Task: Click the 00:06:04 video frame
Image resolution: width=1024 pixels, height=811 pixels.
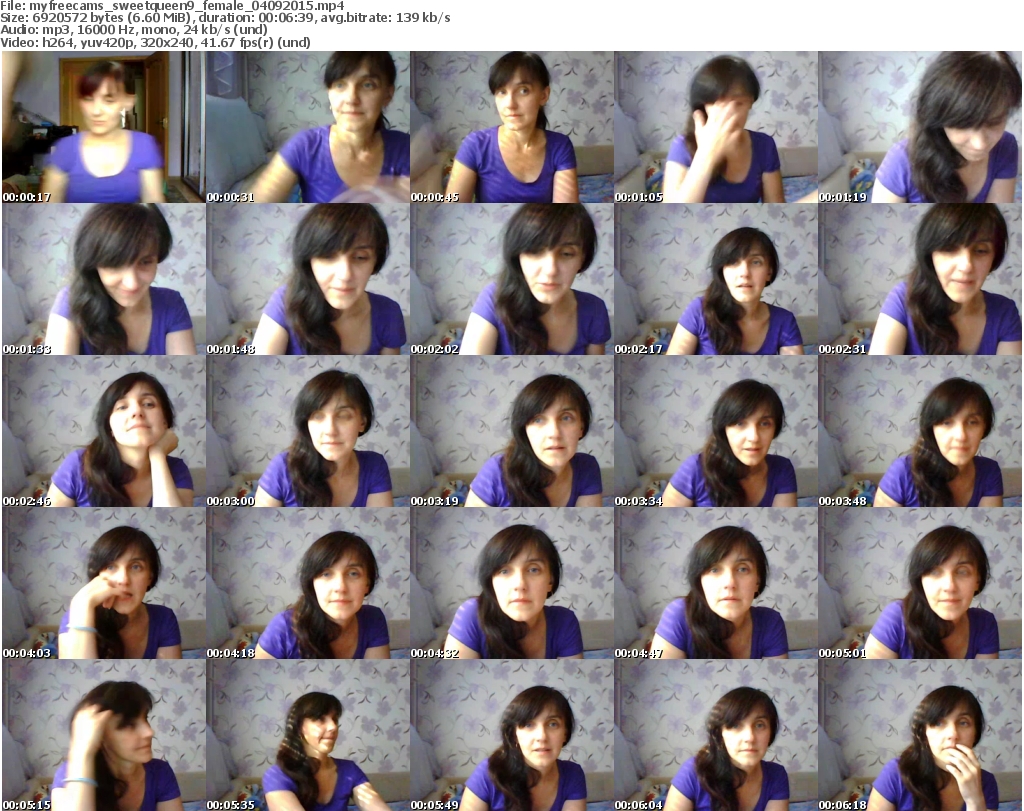Action: (x=716, y=735)
